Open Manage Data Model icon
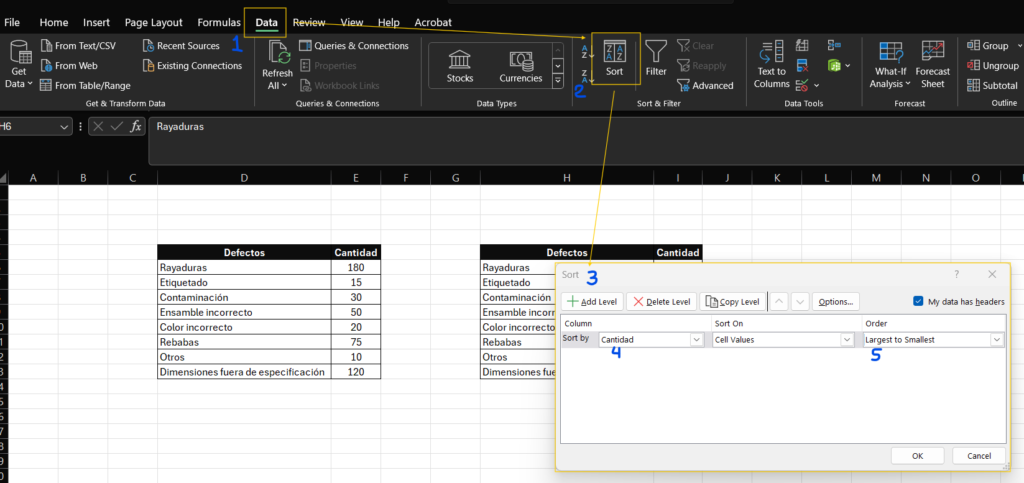This screenshot has height=483, width=1024. 834,65
